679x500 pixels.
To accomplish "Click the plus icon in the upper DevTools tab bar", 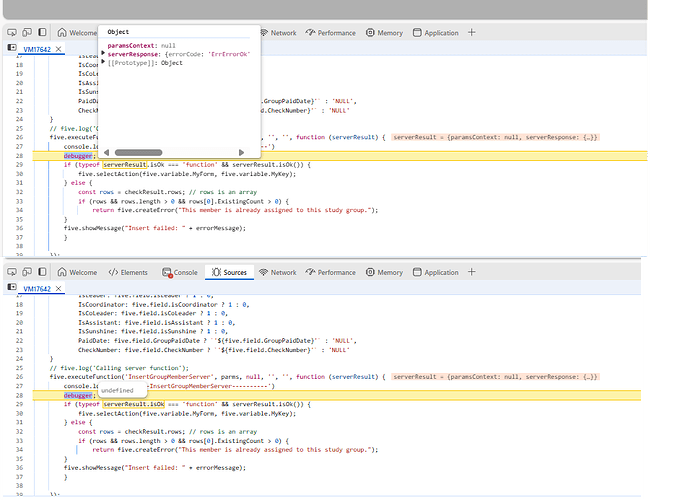I will 472,33.
